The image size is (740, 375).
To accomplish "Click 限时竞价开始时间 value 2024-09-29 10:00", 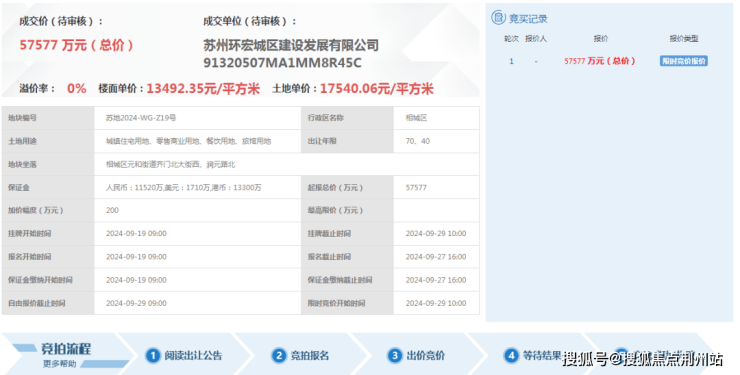I will pyautogui.click(x=436, y=303).
